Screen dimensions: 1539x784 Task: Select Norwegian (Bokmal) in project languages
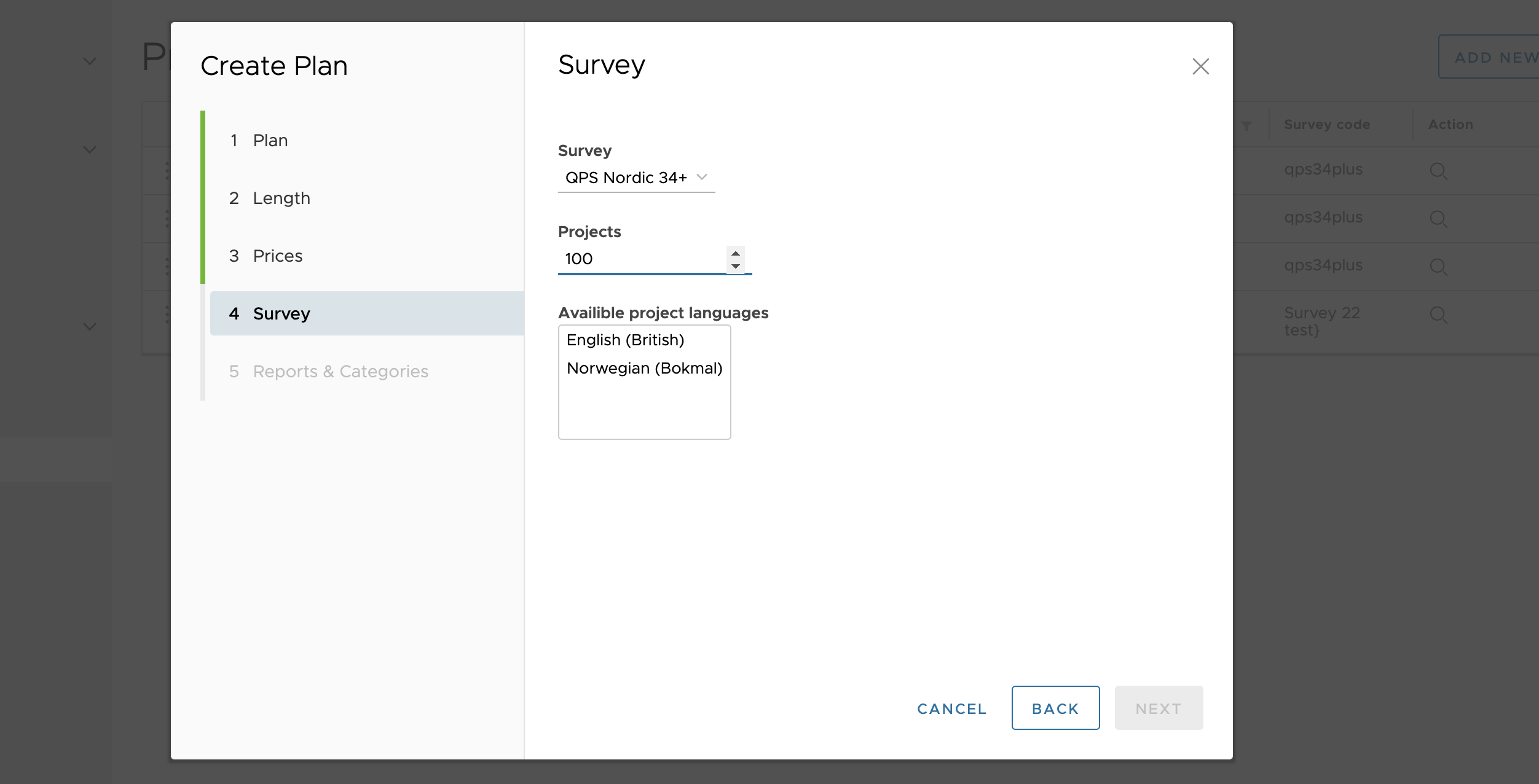[644, 368]
